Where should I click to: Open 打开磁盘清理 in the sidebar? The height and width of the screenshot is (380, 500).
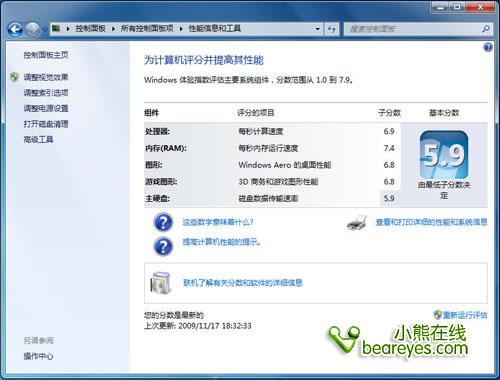tap(46, 124)
